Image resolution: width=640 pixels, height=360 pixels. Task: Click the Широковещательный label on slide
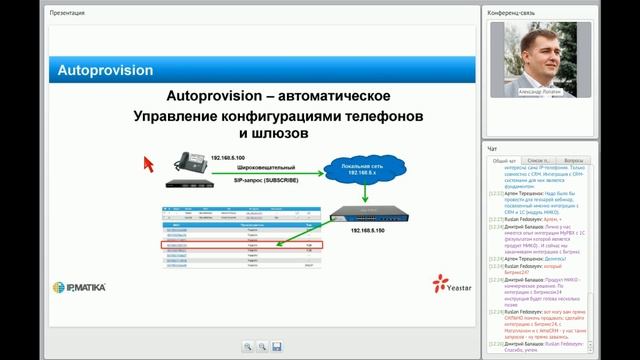click(x=266, y=167)
